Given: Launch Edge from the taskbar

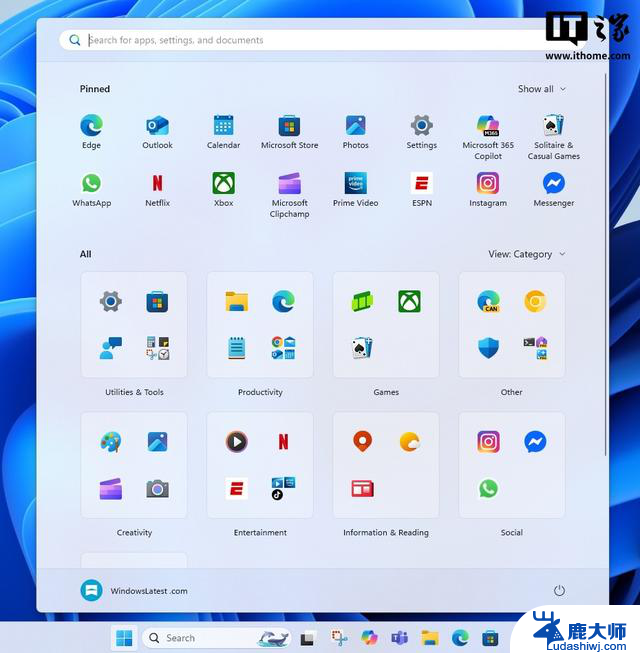Looking at the screenshot, I should point(460,638).
